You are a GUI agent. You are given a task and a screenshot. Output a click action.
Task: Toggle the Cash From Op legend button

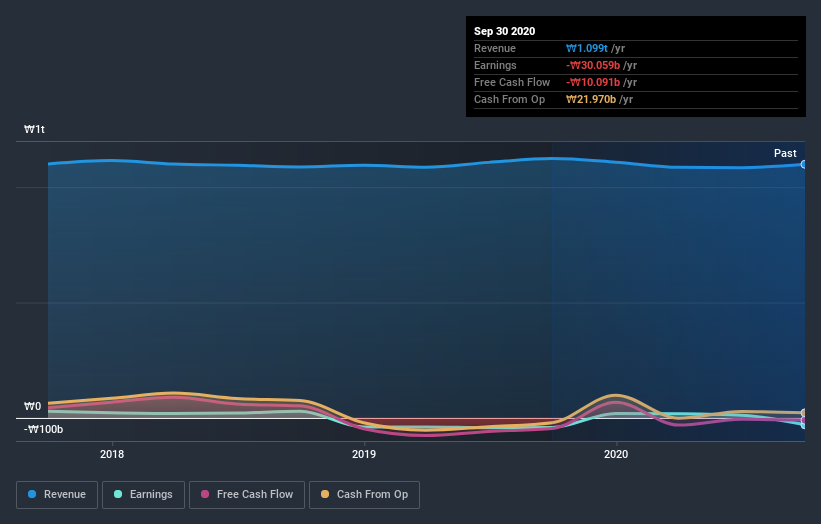pos(364,495)
